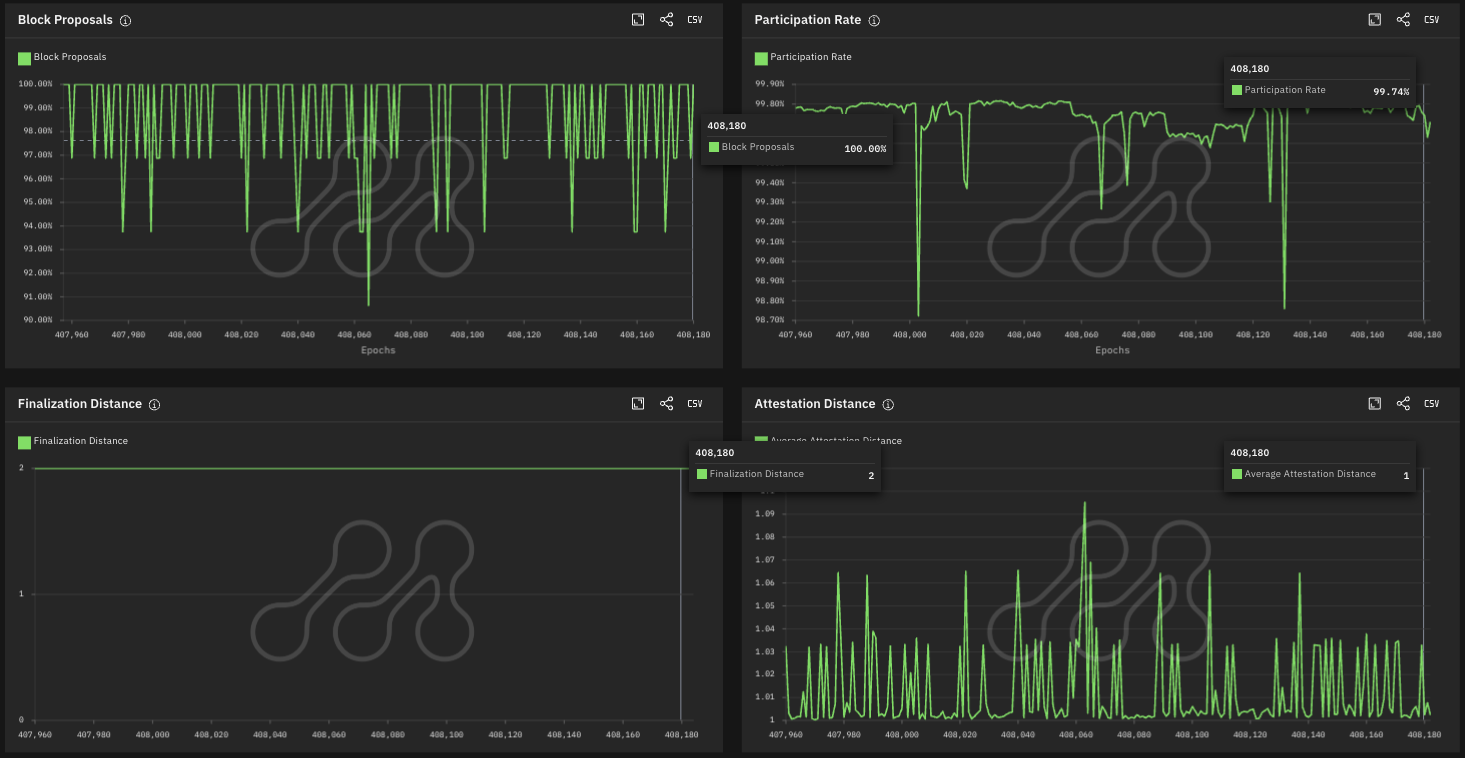Share the Finalization Distance chart
Image resolution: width=1465 pixels, height=758 pixels.
click(667, 404)
